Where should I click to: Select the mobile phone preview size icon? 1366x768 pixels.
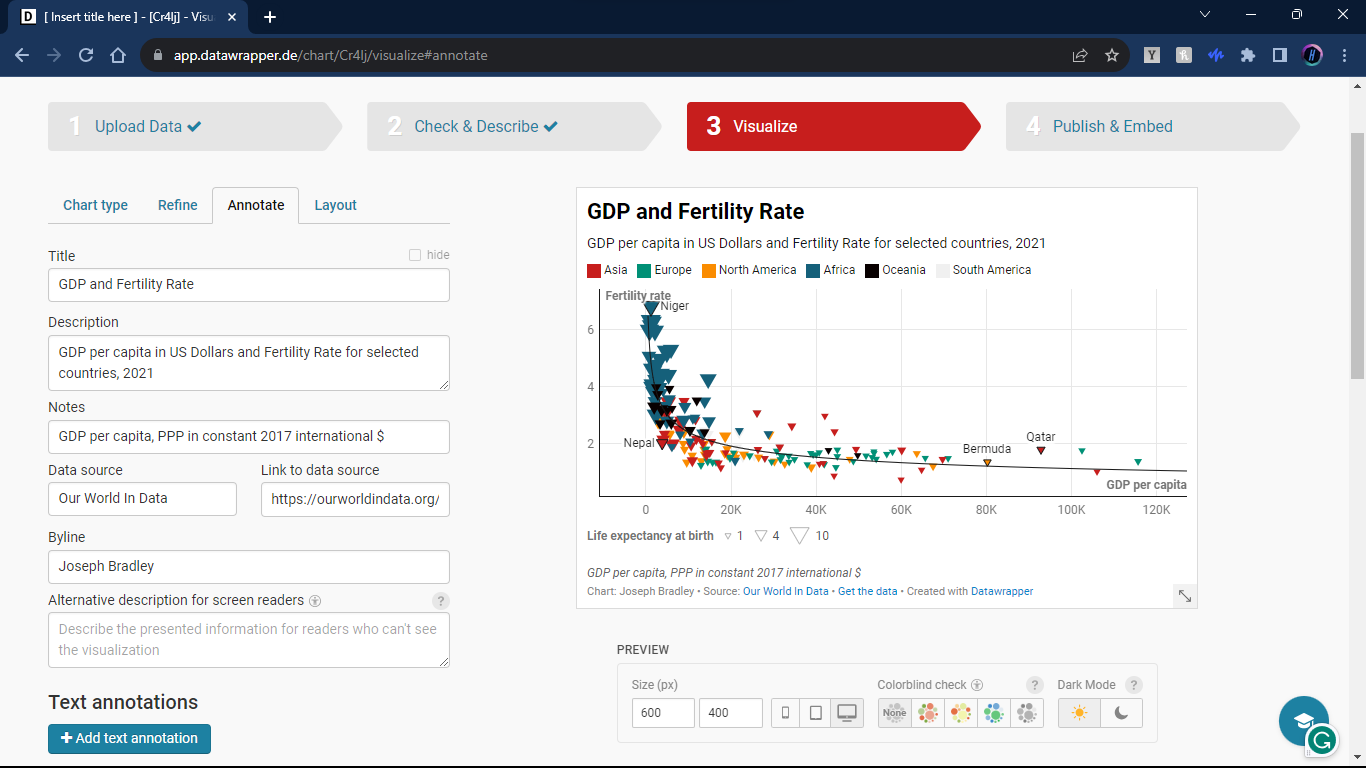(x=786, y=713)
